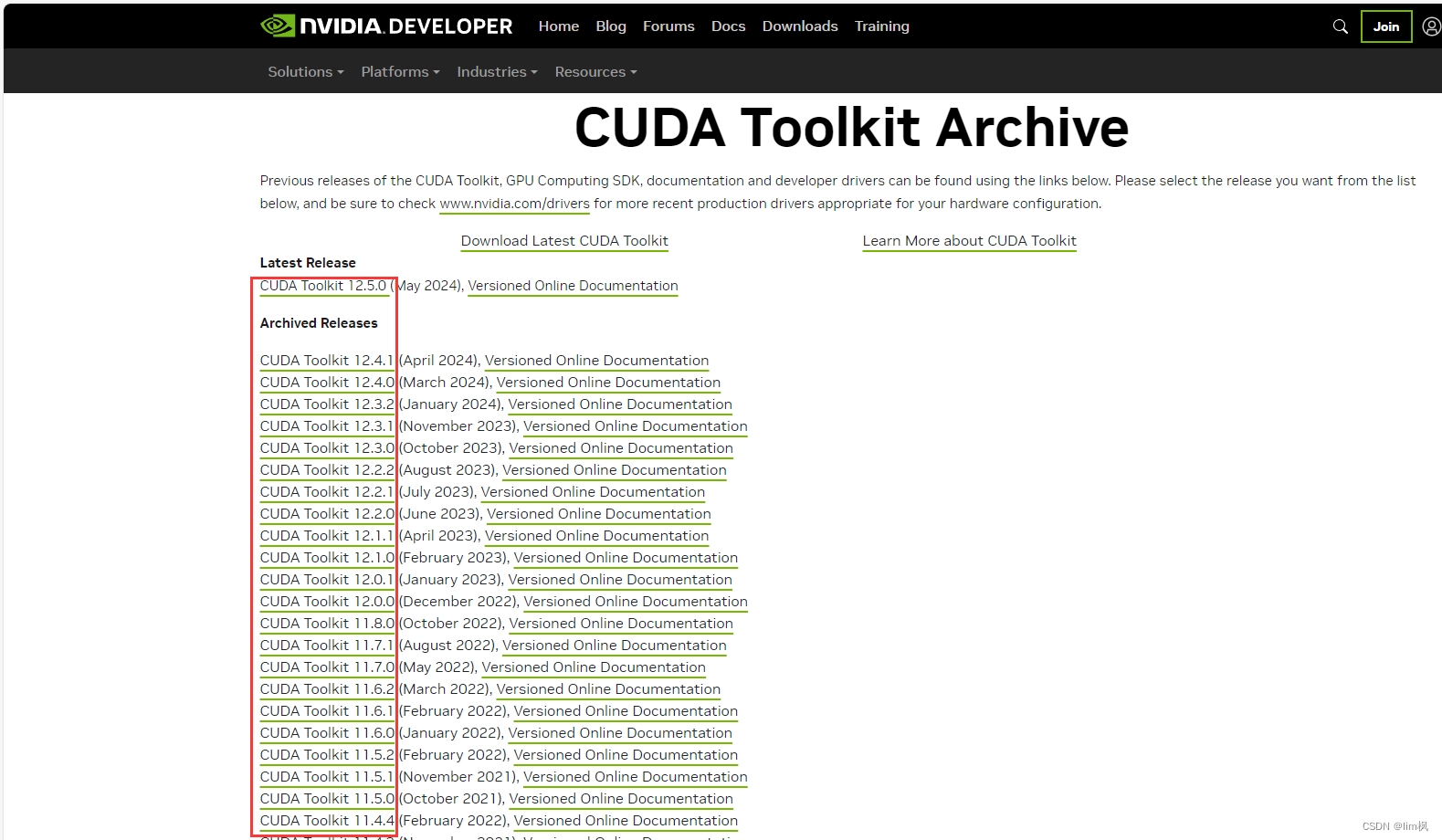The height and width of the screenshot is (840, 1442).
Task: Open CUDA Toolkit 12.3.0 link
Action: pyautogui.click(x=327, y=448)
